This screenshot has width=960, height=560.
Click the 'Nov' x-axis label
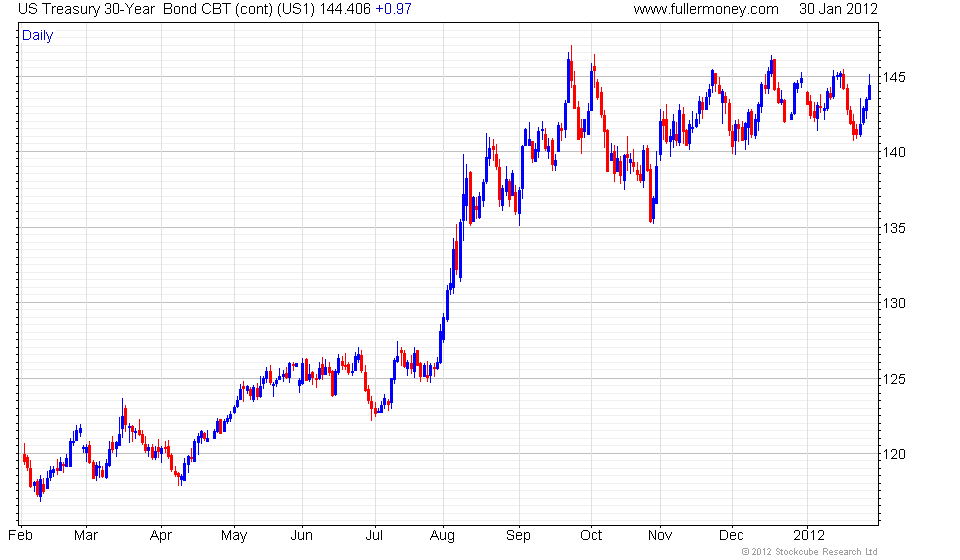[659, 536]
